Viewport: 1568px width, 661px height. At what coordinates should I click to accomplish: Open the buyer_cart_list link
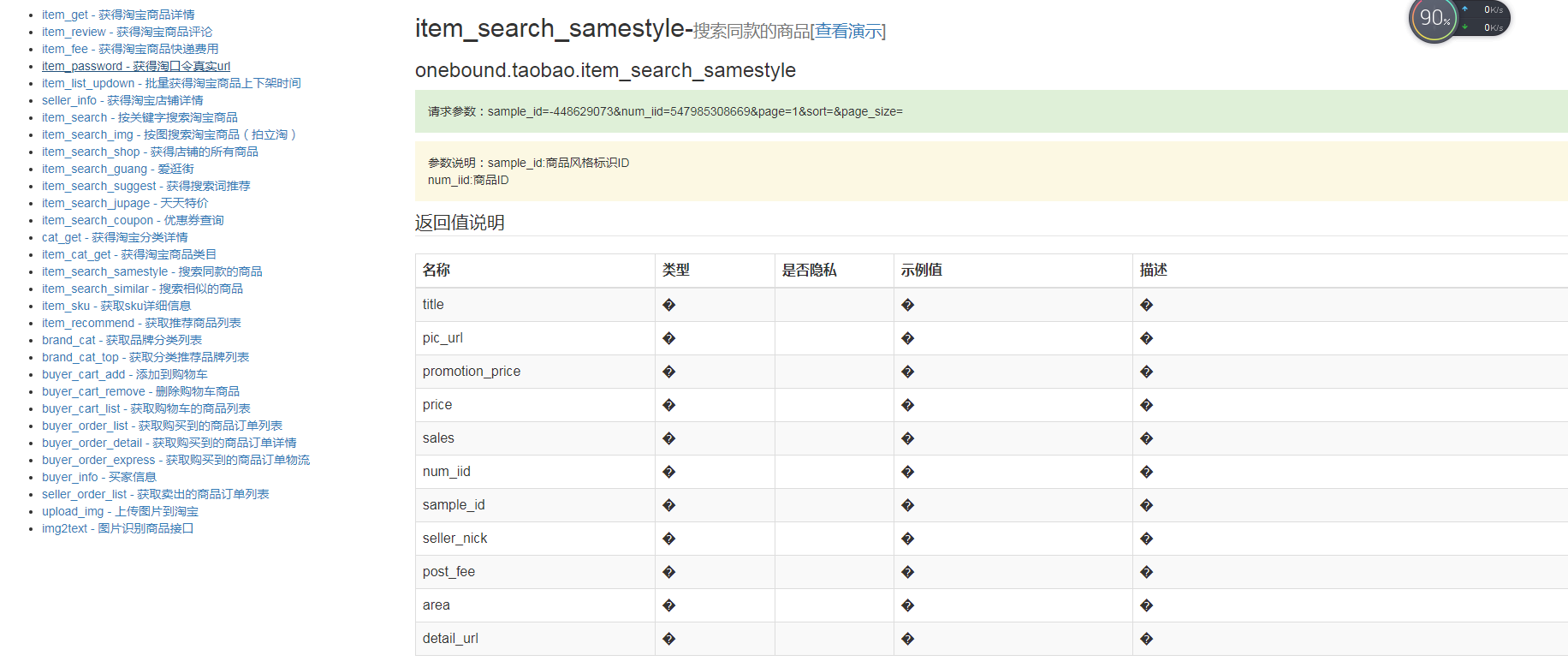click(x=146, y=408)
